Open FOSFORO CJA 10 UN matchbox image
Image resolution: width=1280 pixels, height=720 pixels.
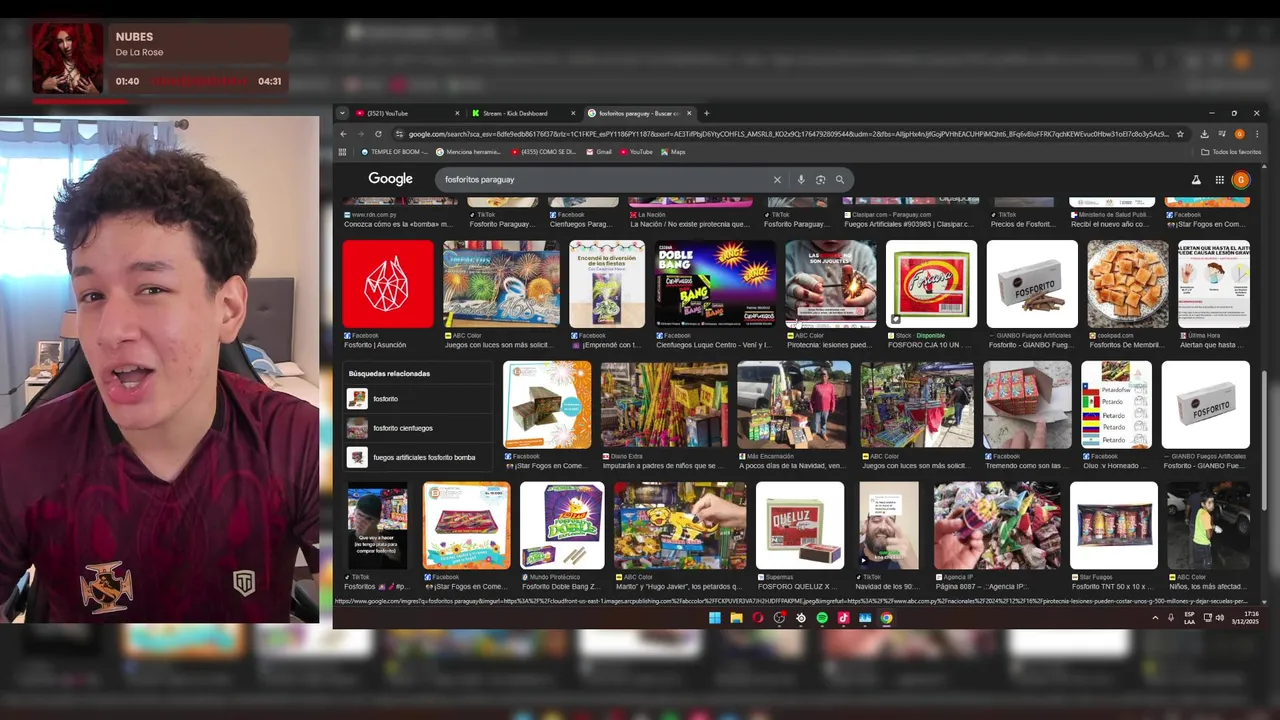coord(931,284)
